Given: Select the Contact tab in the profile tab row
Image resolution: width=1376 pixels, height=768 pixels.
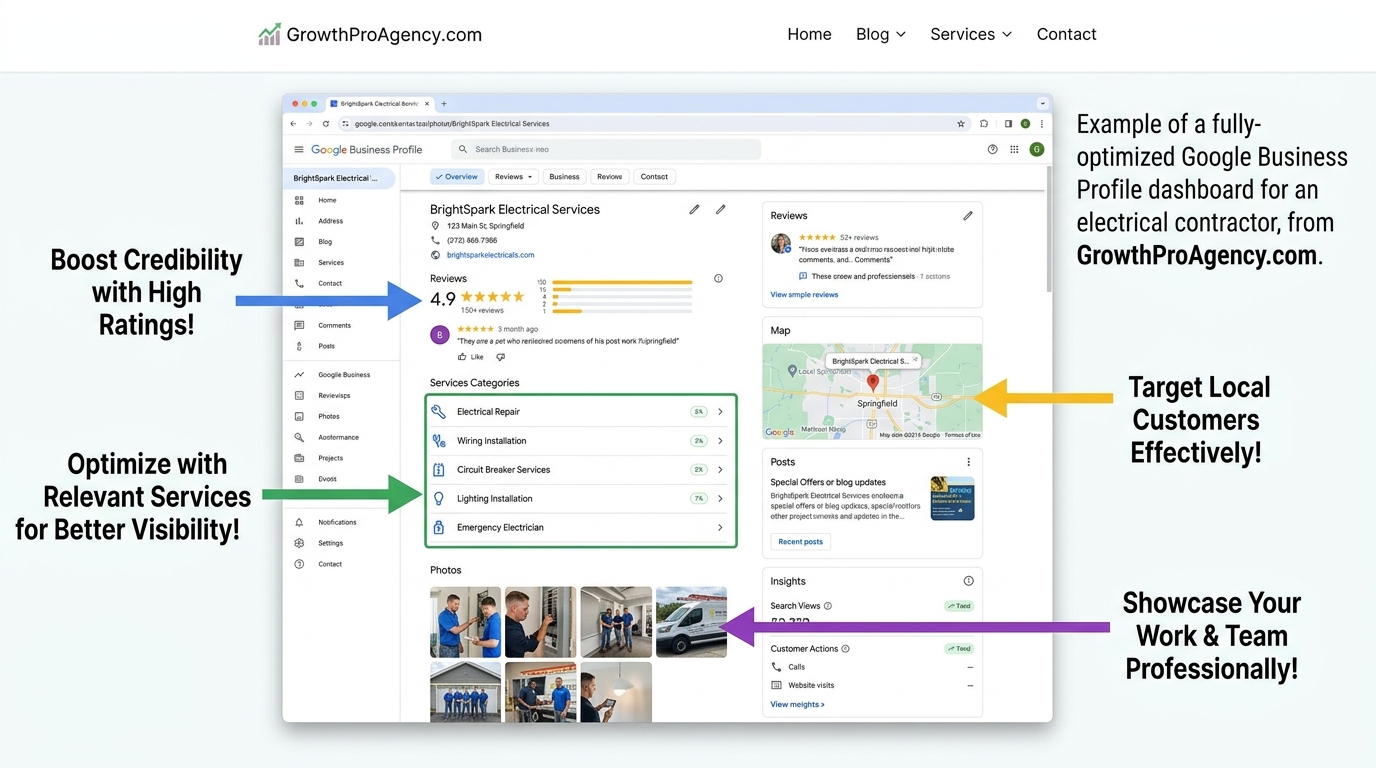Looking at the screenshot, I should pyautogui.click(x=654, y=177).
